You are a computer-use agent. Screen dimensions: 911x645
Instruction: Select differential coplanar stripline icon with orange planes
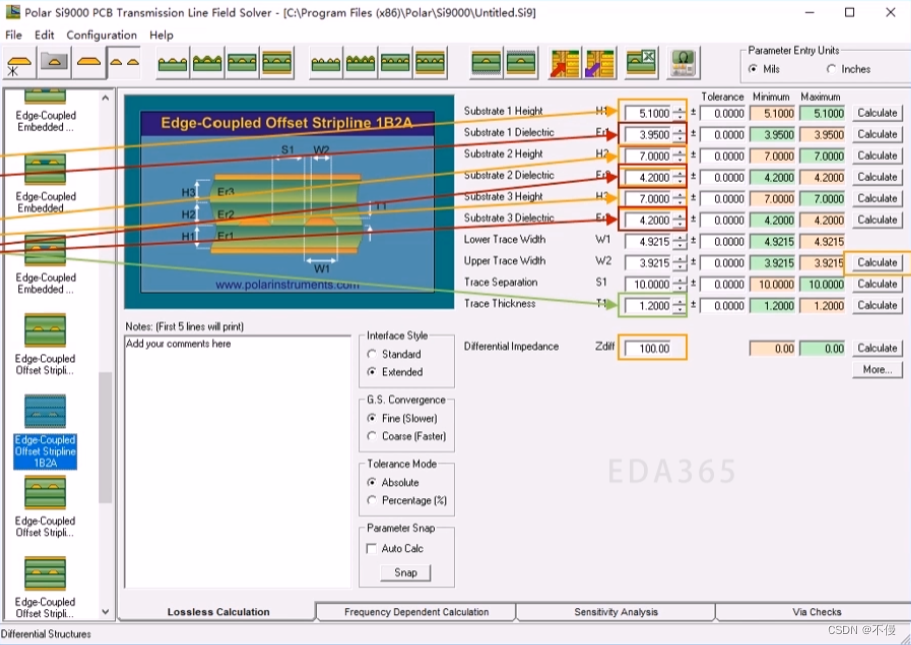point(431,63)
